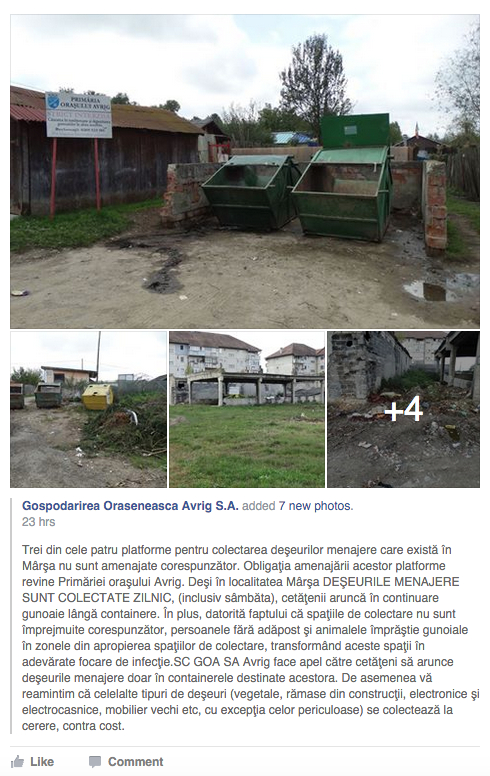
Task: Open the '23 hrs' timestamp link
Action: 39,522
